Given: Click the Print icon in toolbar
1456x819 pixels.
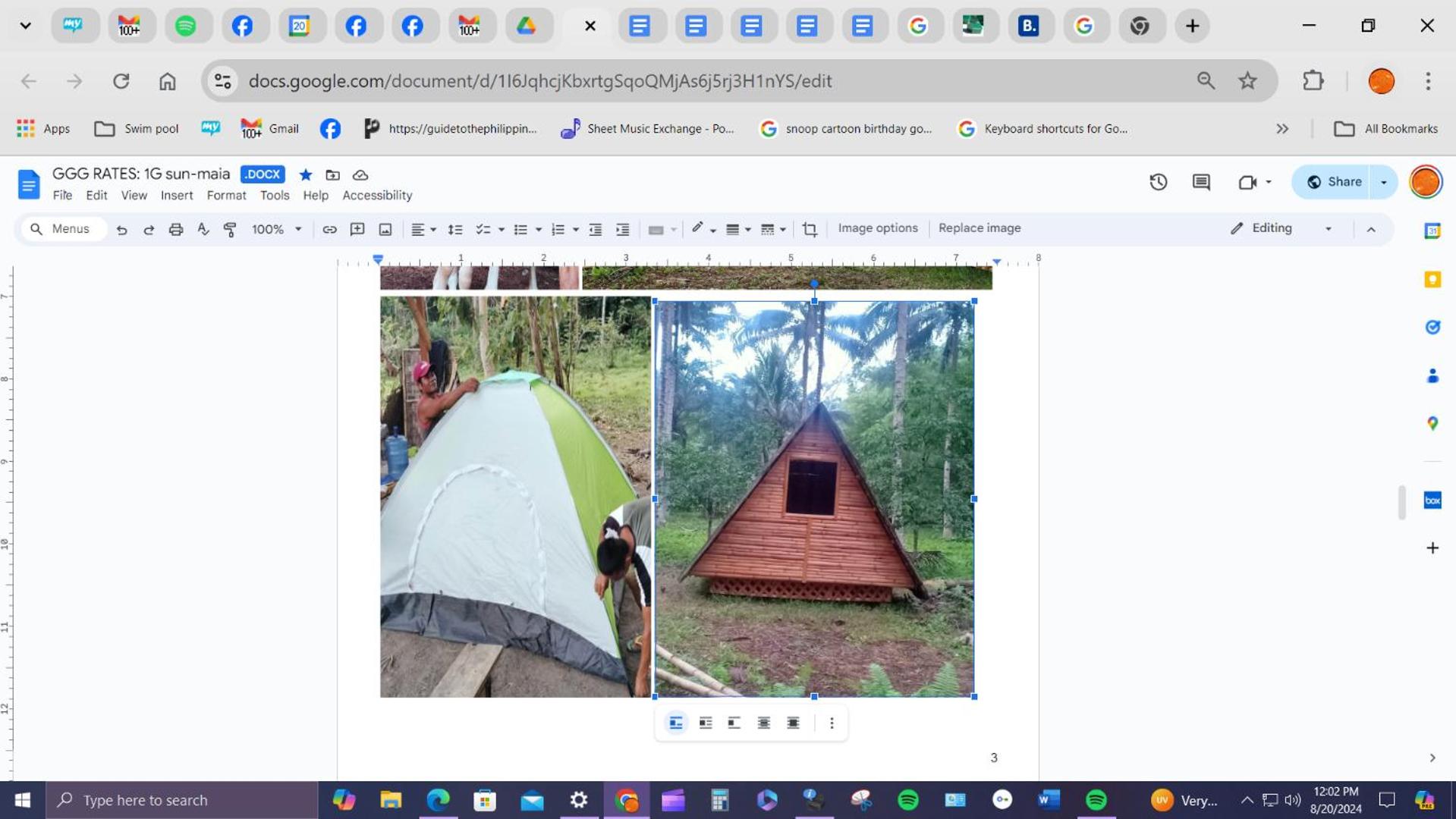Looking at the screenshot, I should [175, 229].
